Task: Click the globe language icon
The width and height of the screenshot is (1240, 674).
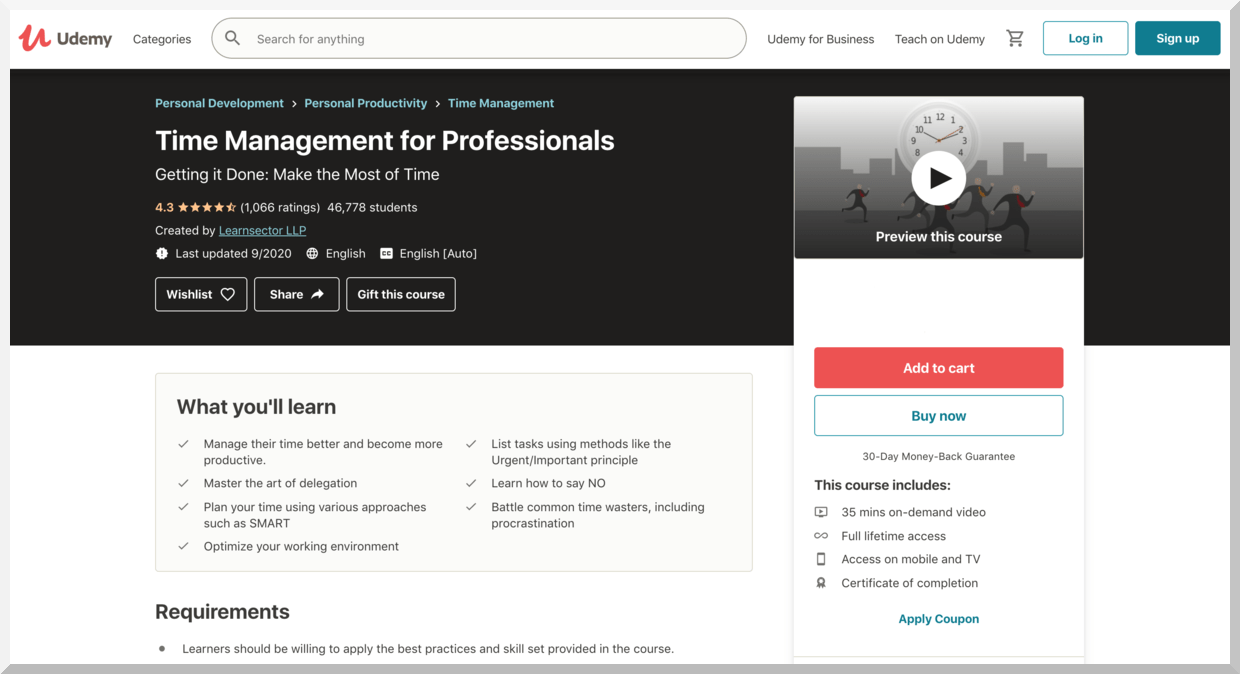Action: click(313, 254)
